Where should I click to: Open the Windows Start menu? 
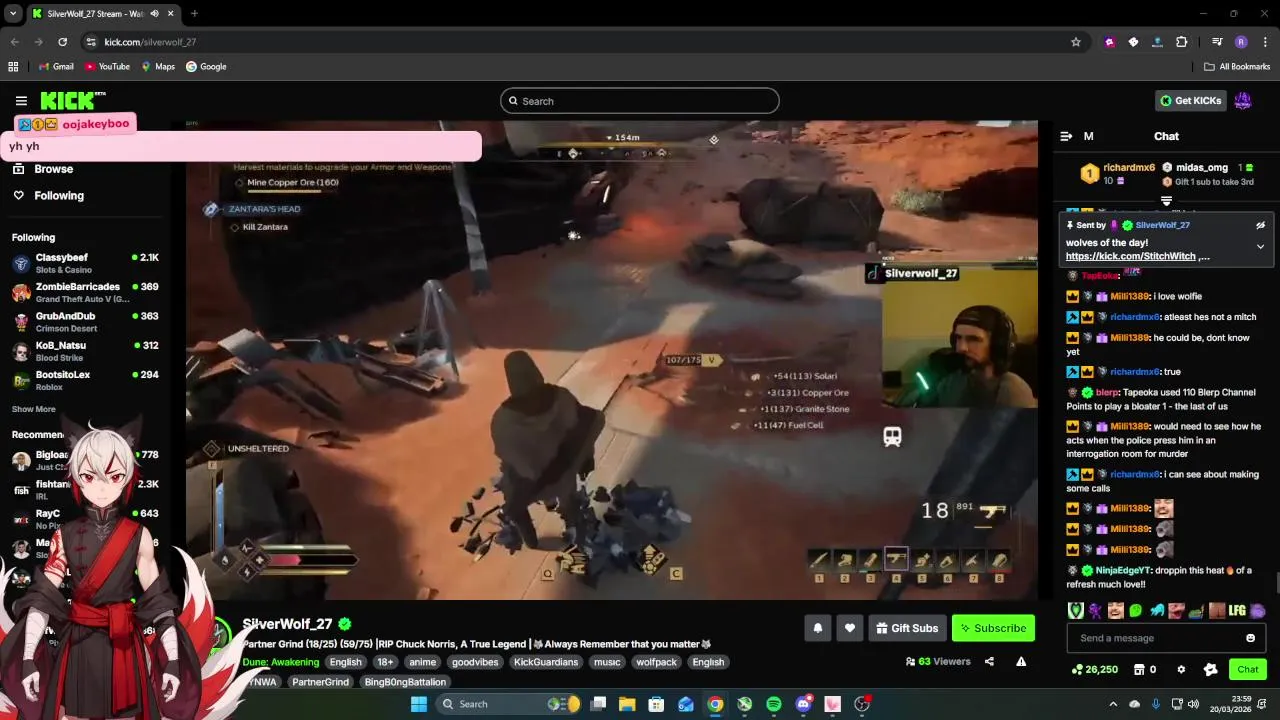point(419,704)
